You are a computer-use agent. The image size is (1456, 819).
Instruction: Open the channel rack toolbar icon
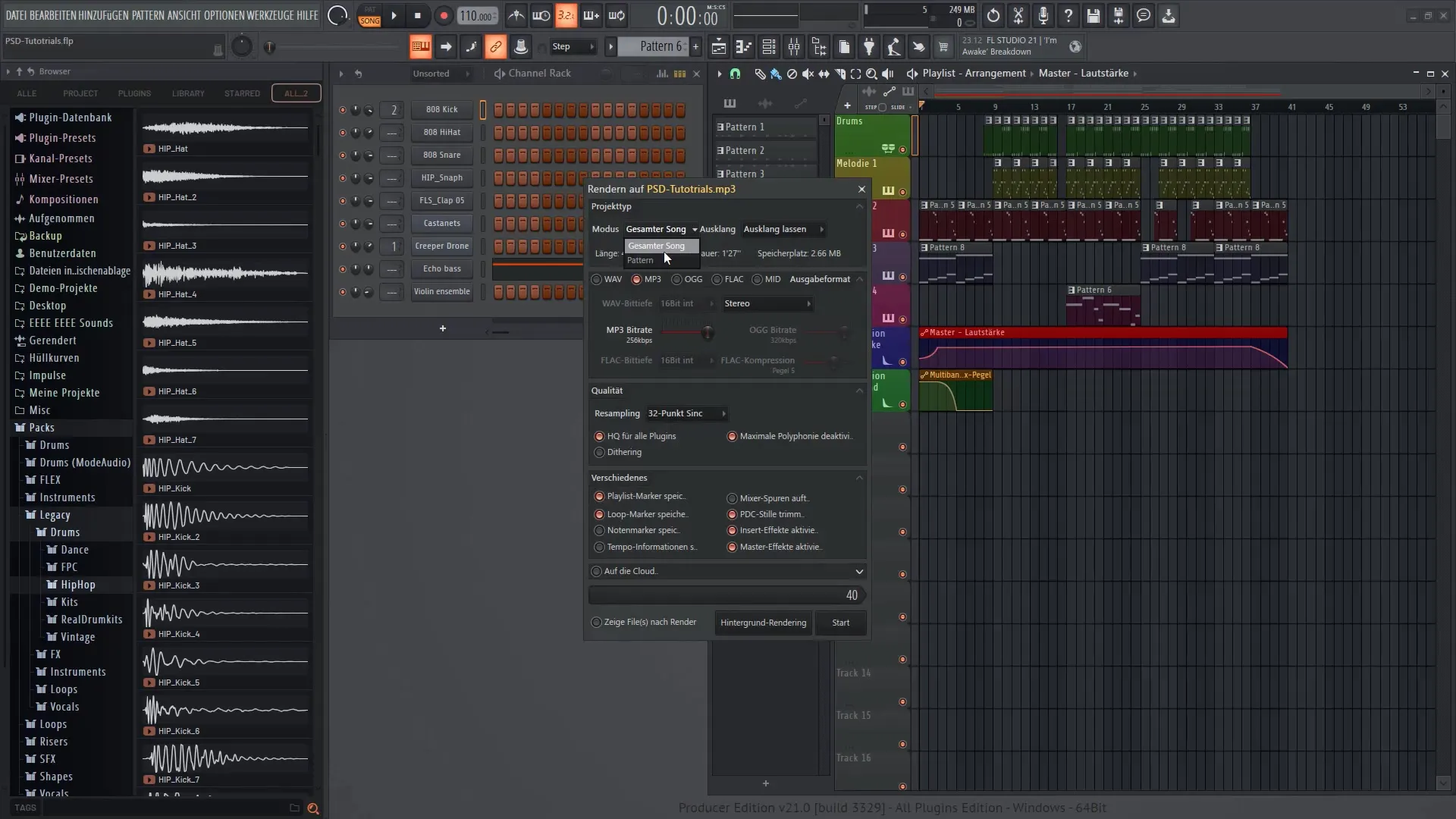coord(769,47)
